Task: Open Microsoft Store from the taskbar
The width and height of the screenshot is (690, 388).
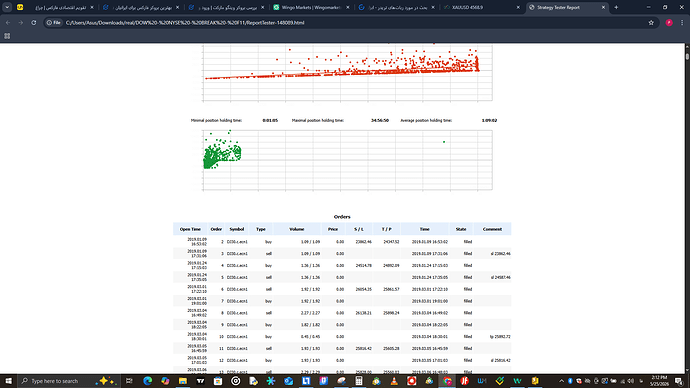Action: tap(218, 381)
